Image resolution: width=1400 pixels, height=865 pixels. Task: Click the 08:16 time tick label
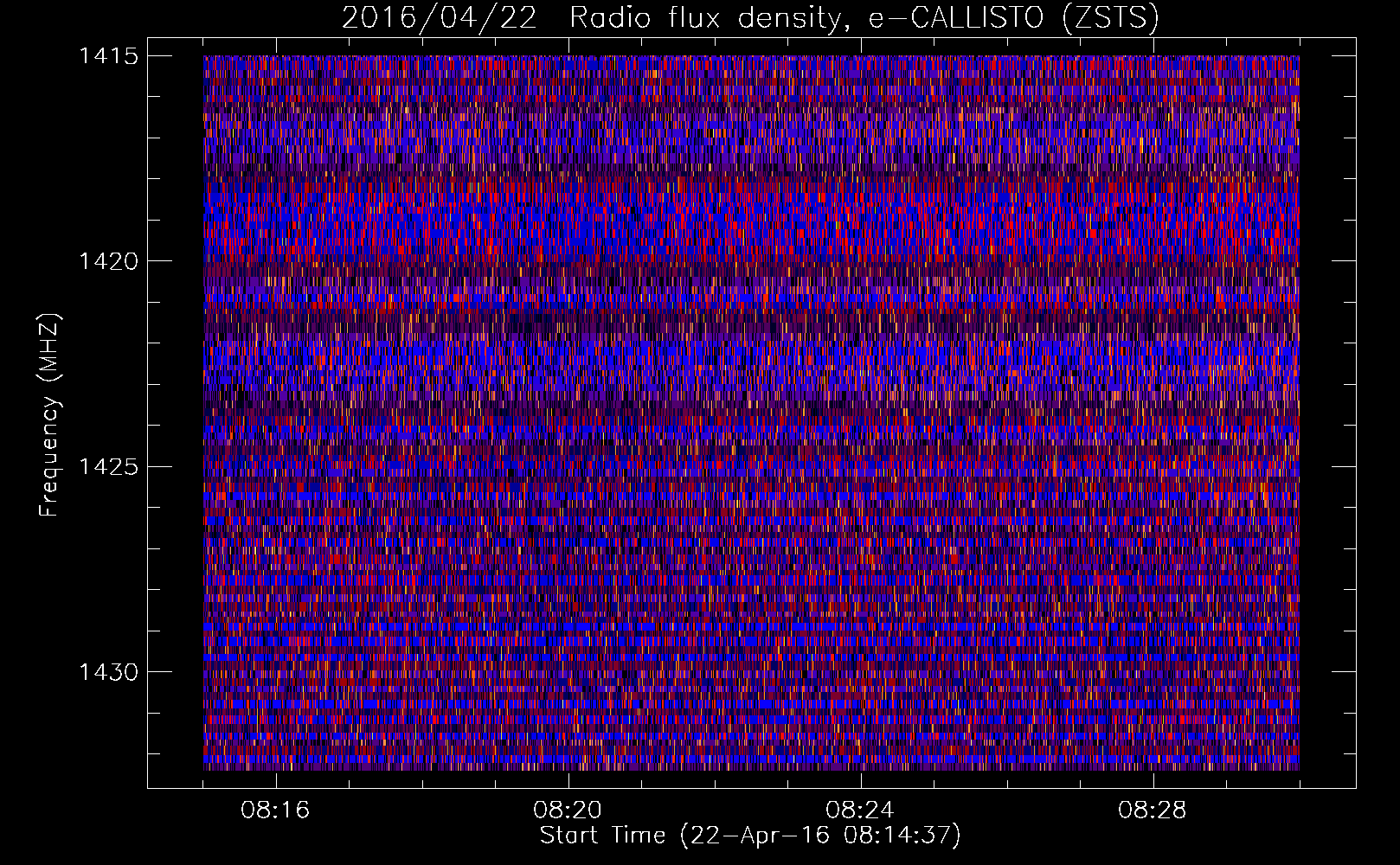[275, 810]
